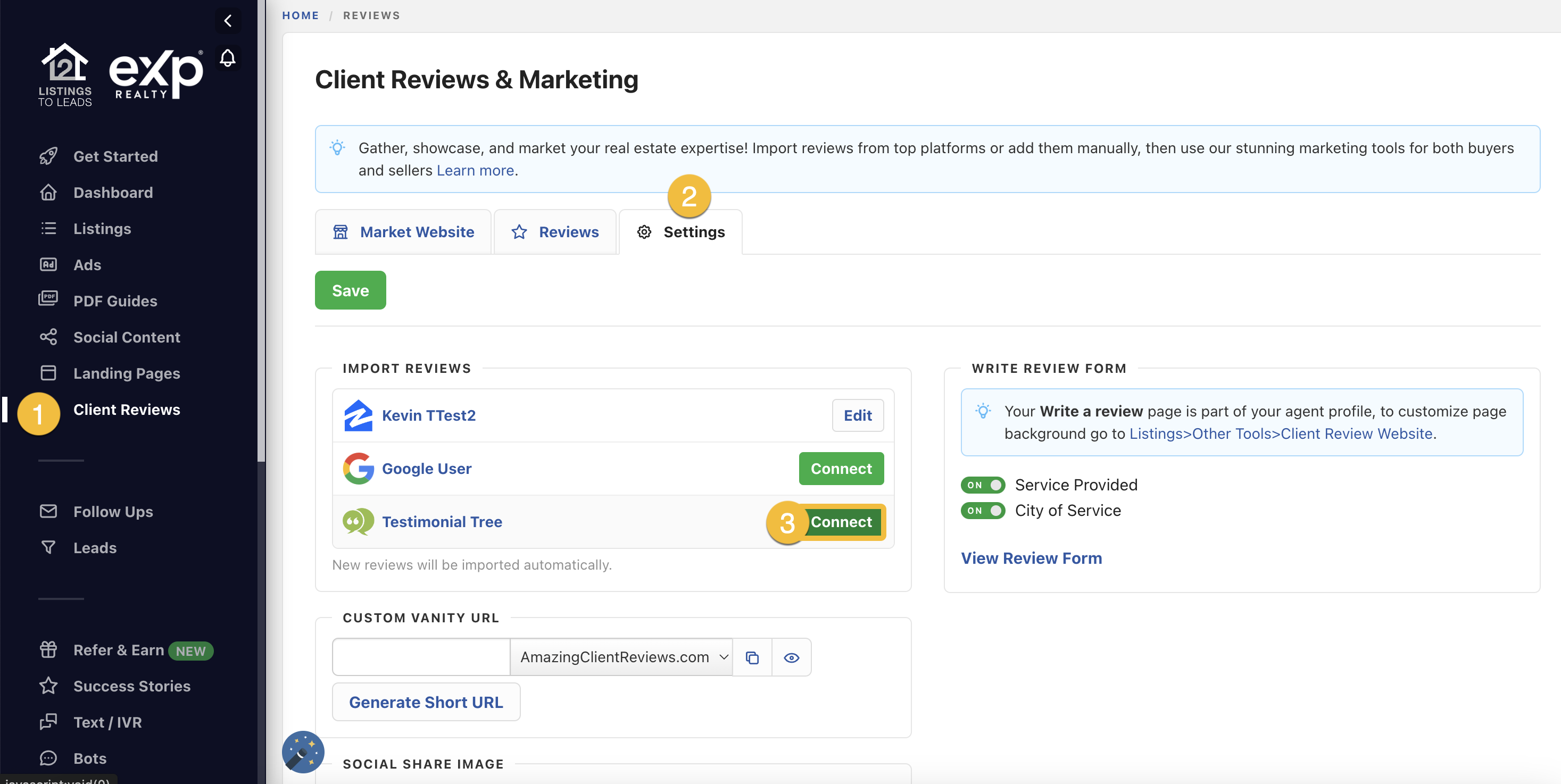Click the notification bell icon
This screenshot has width=1561, height=784.
[x=227, y=58]
